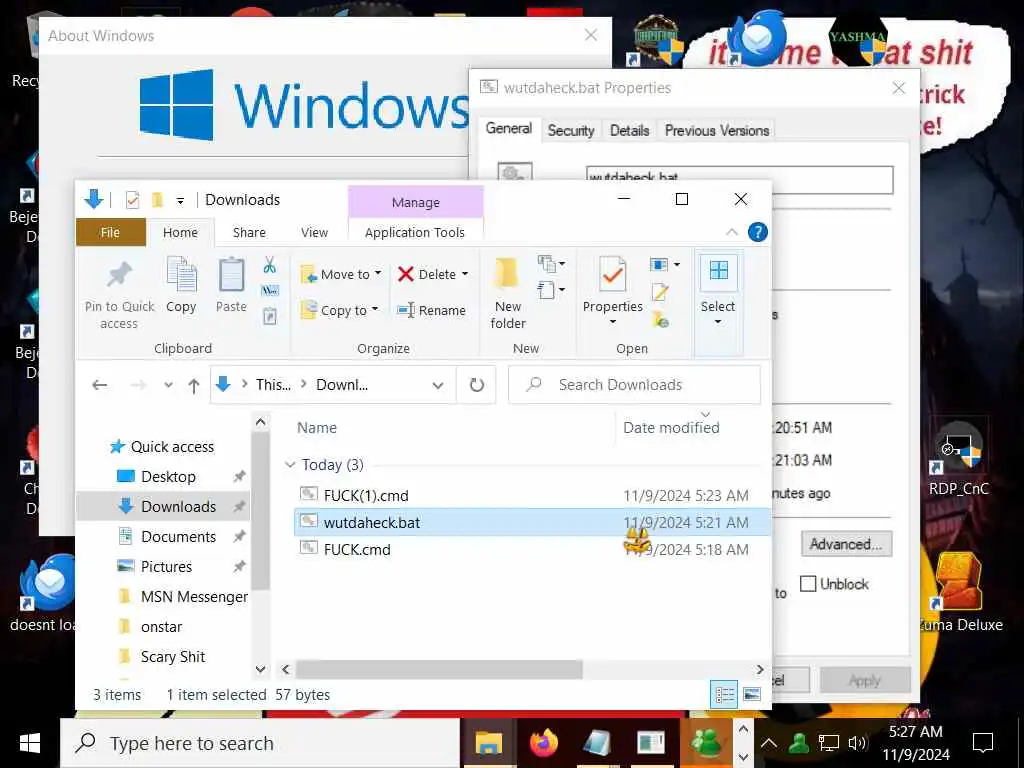Expand the Move to dropdown

377,273
